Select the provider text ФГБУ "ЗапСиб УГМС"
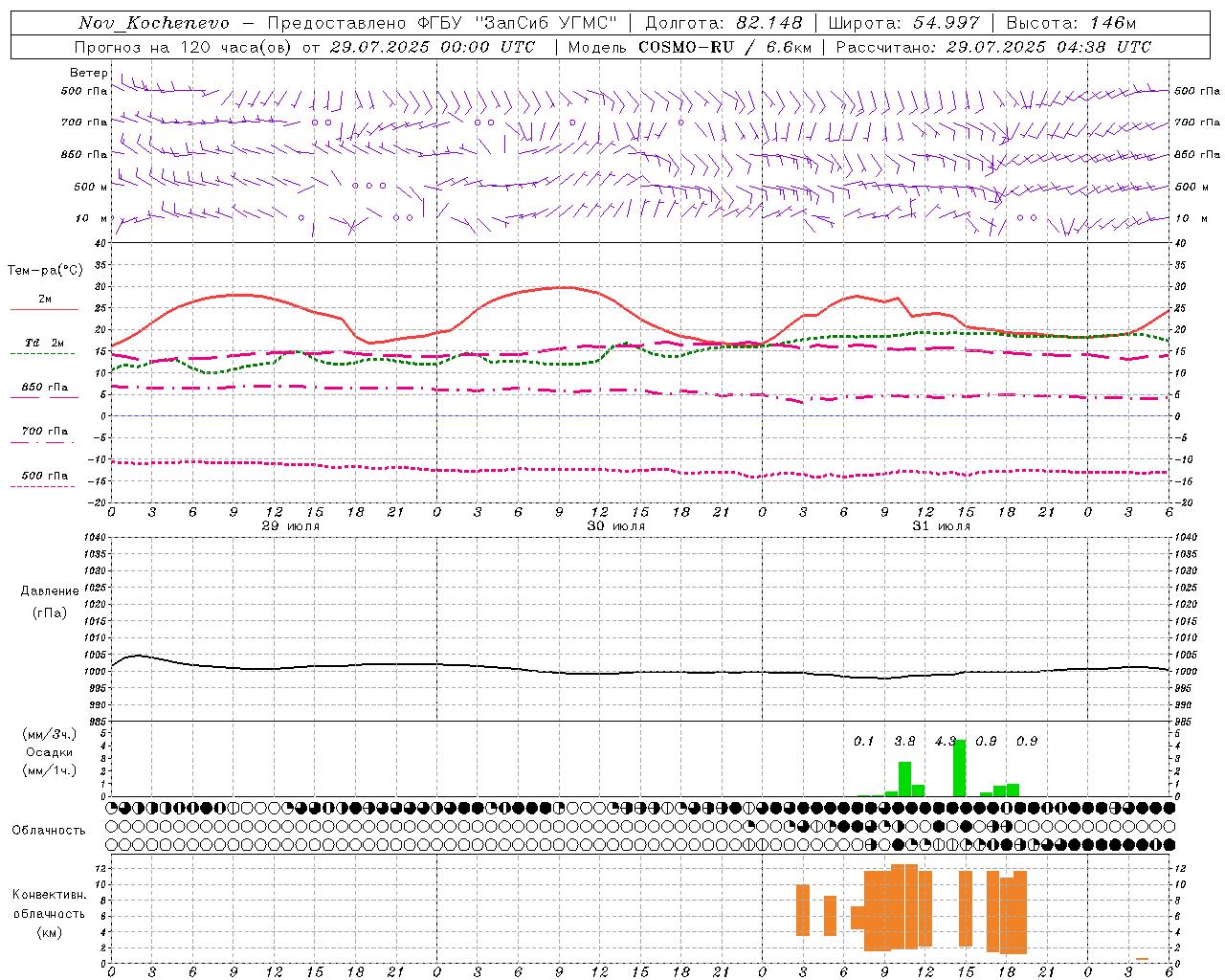This screenshot has height=980, width=1225. coord(518,23)
